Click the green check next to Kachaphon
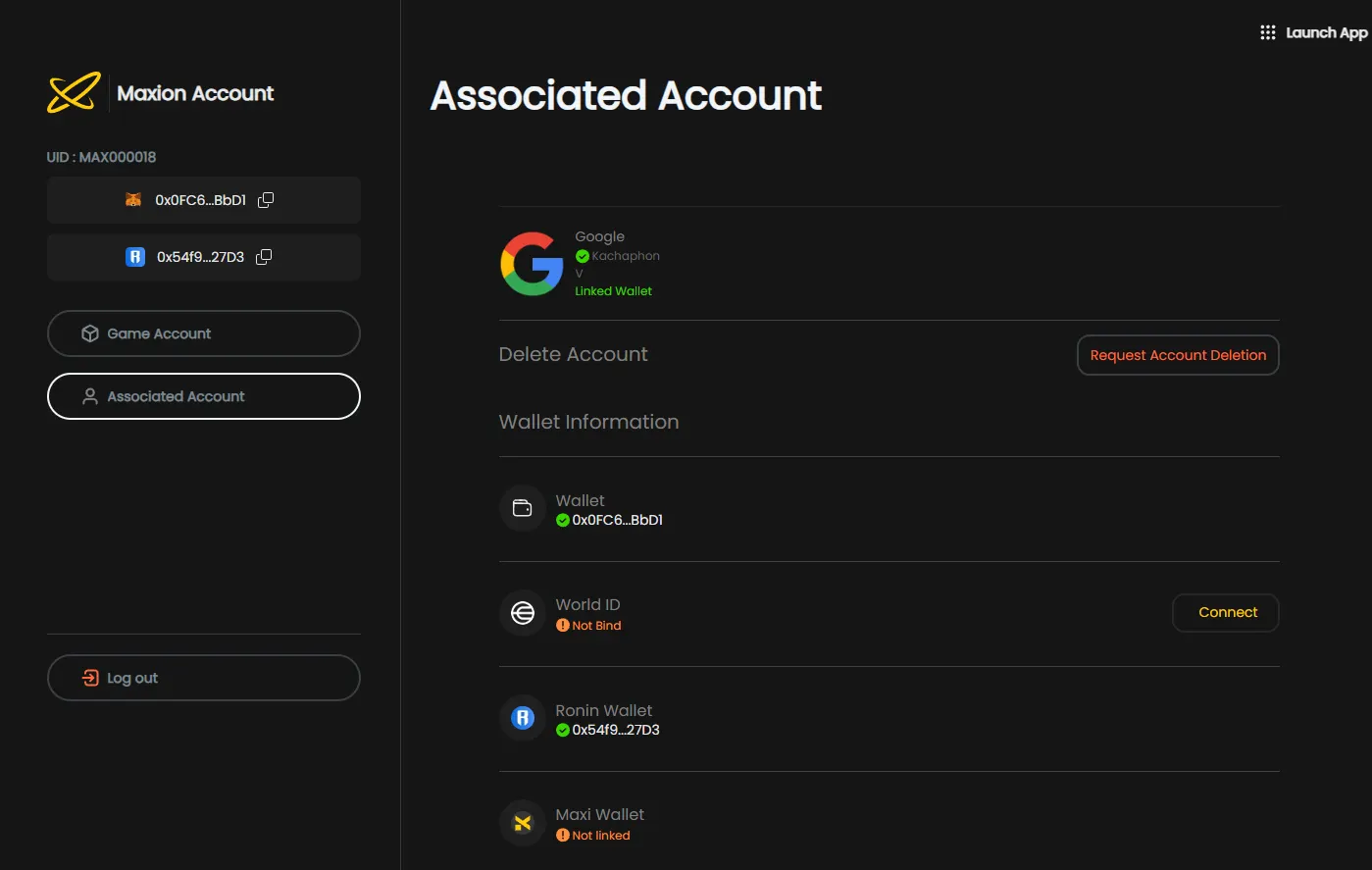Viewport: 1372px width, 870px height. [583, 256]
